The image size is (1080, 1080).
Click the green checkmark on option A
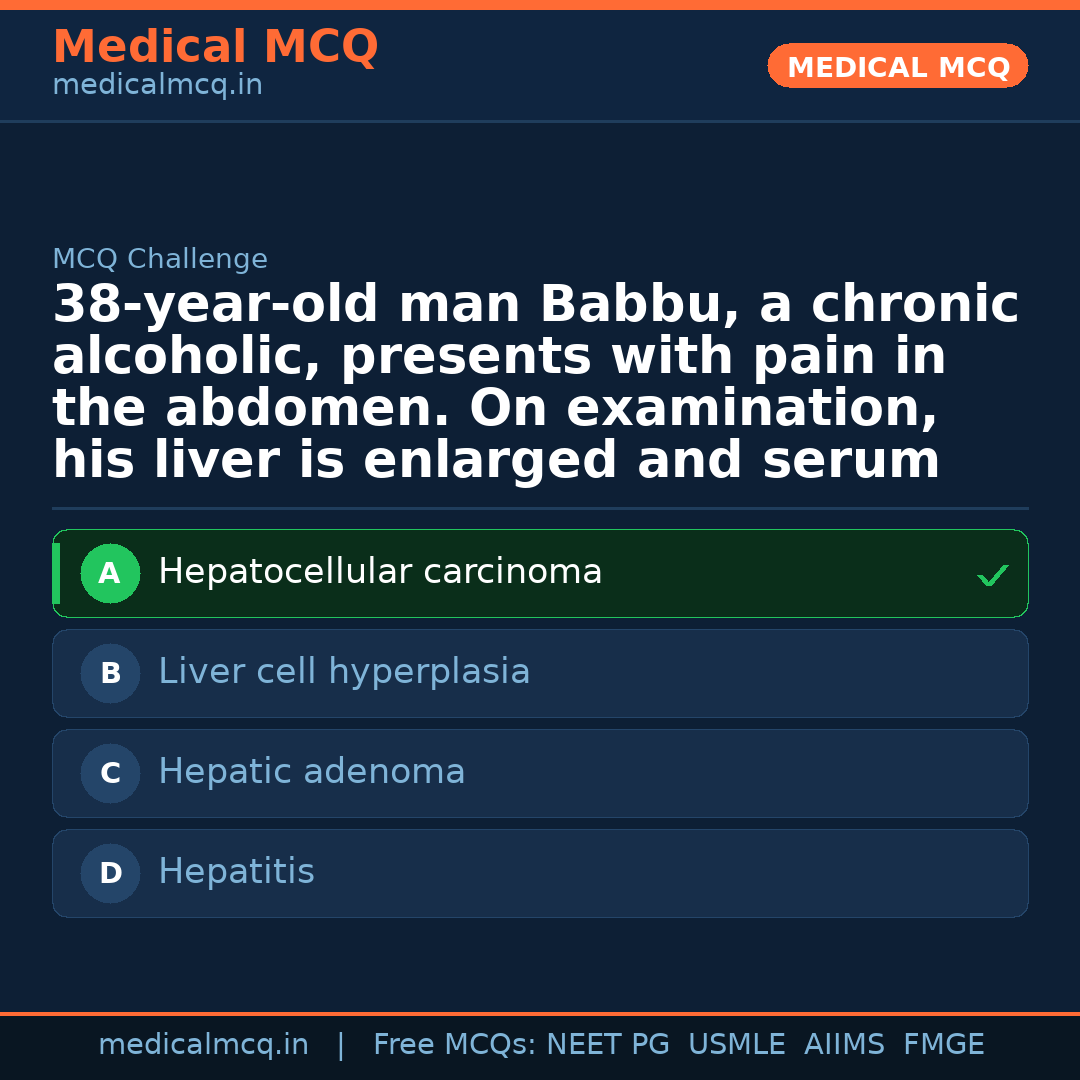point(992,575)
